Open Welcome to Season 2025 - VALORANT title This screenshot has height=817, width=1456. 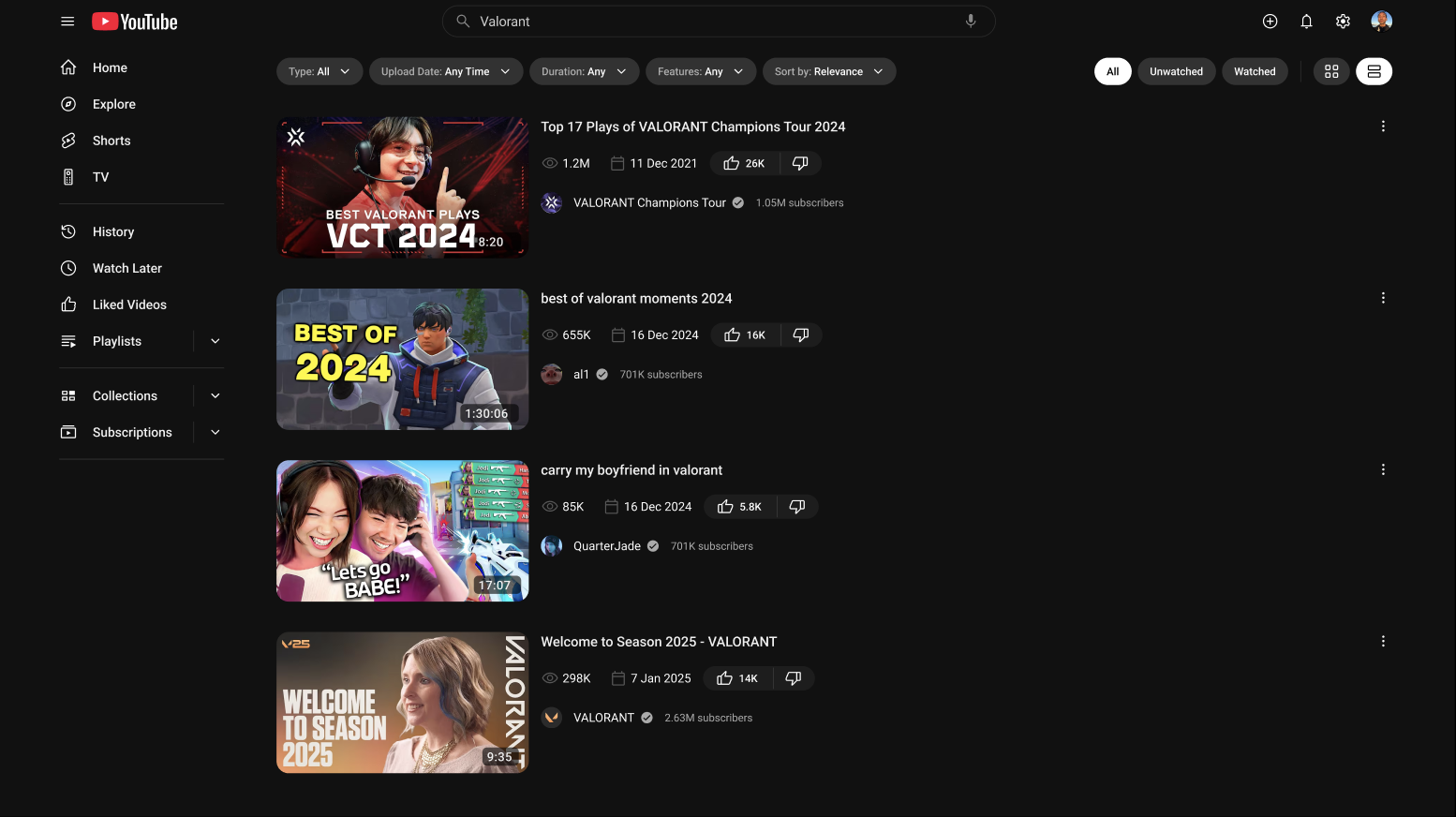click(659, 642)
